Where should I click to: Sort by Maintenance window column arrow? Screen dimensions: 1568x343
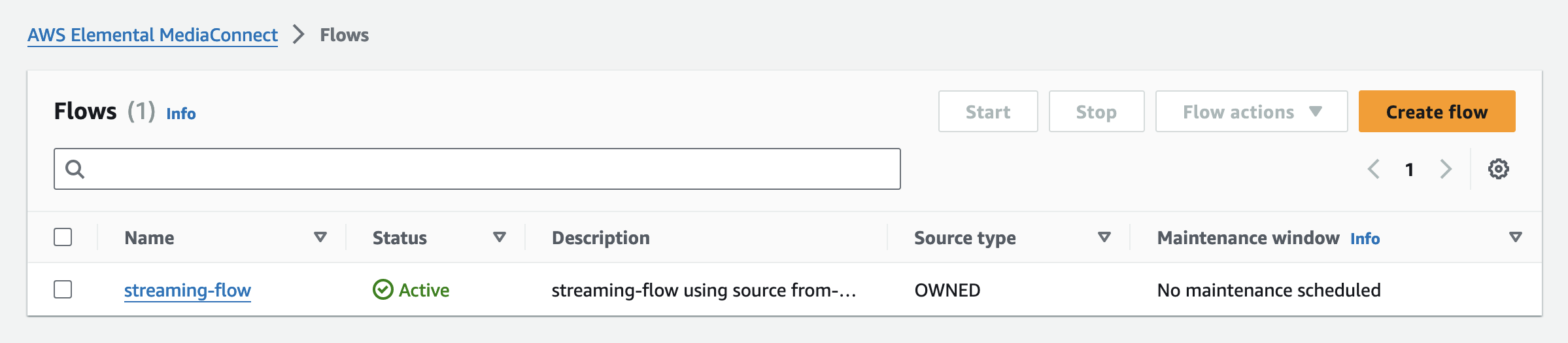1516,237
